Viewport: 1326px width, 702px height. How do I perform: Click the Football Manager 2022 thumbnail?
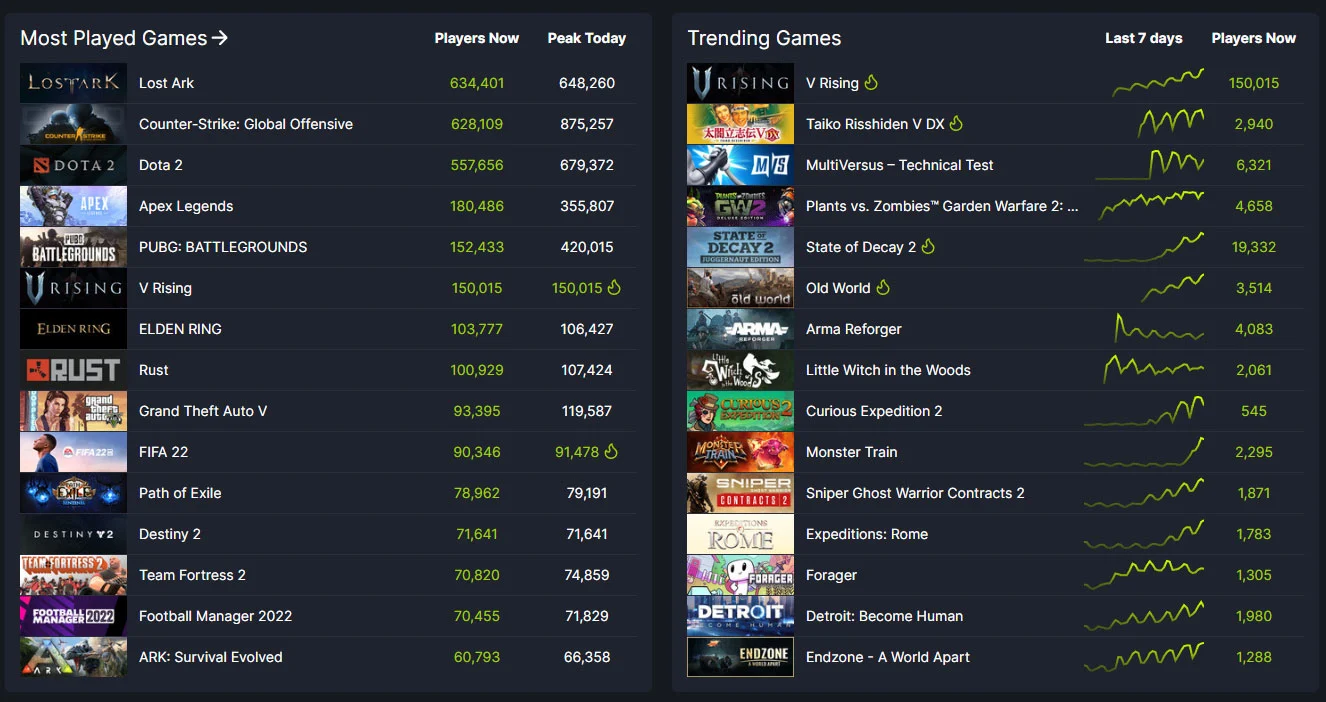tap(73, 616)
